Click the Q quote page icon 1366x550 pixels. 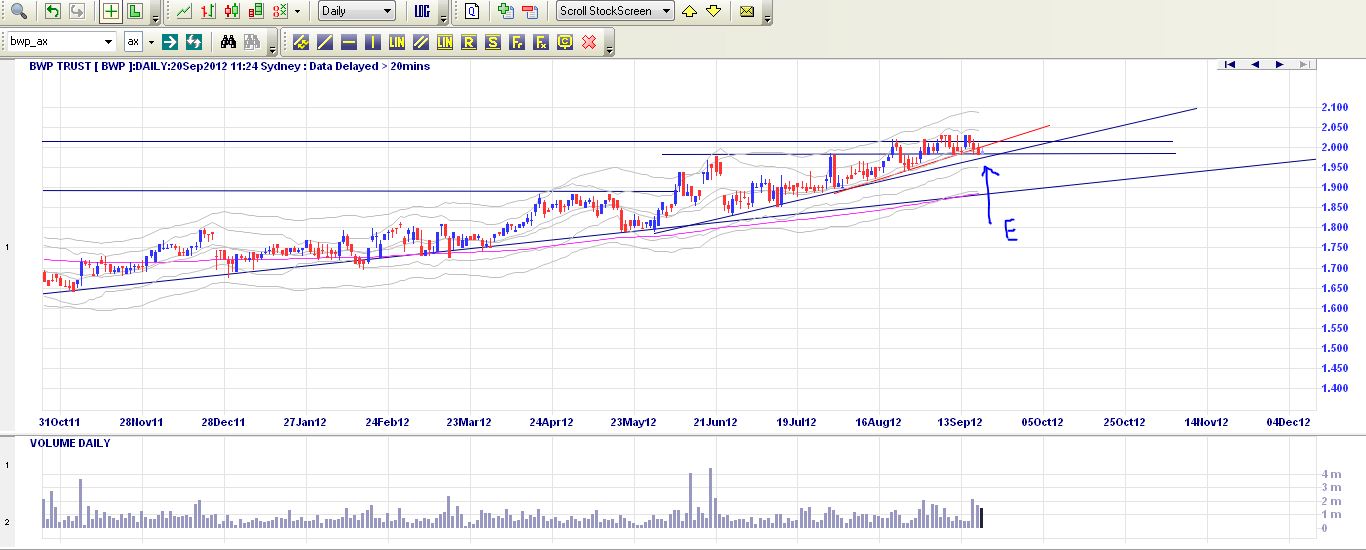click(473, 12)
